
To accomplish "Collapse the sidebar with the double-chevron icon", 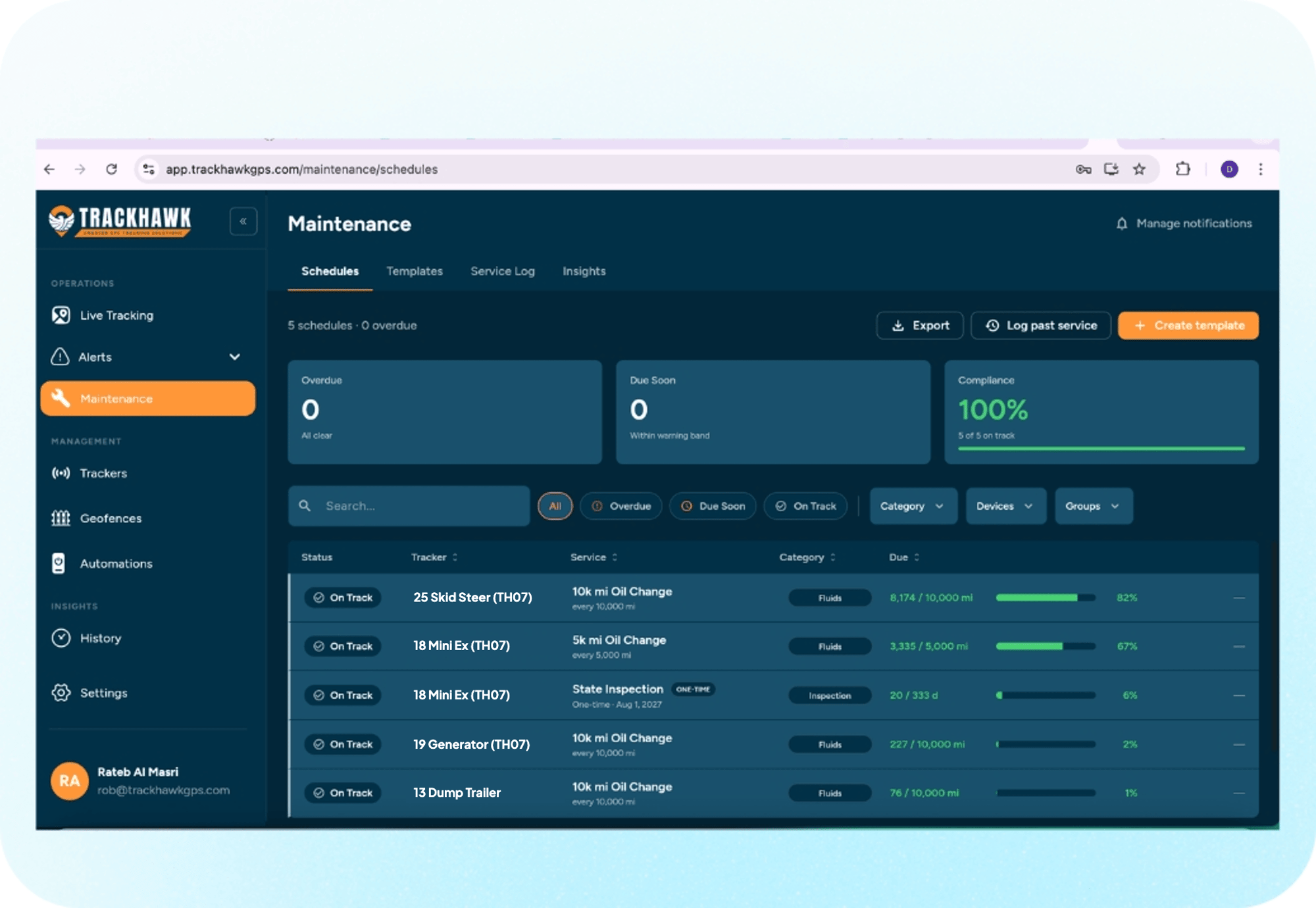I will click(243, 221).
